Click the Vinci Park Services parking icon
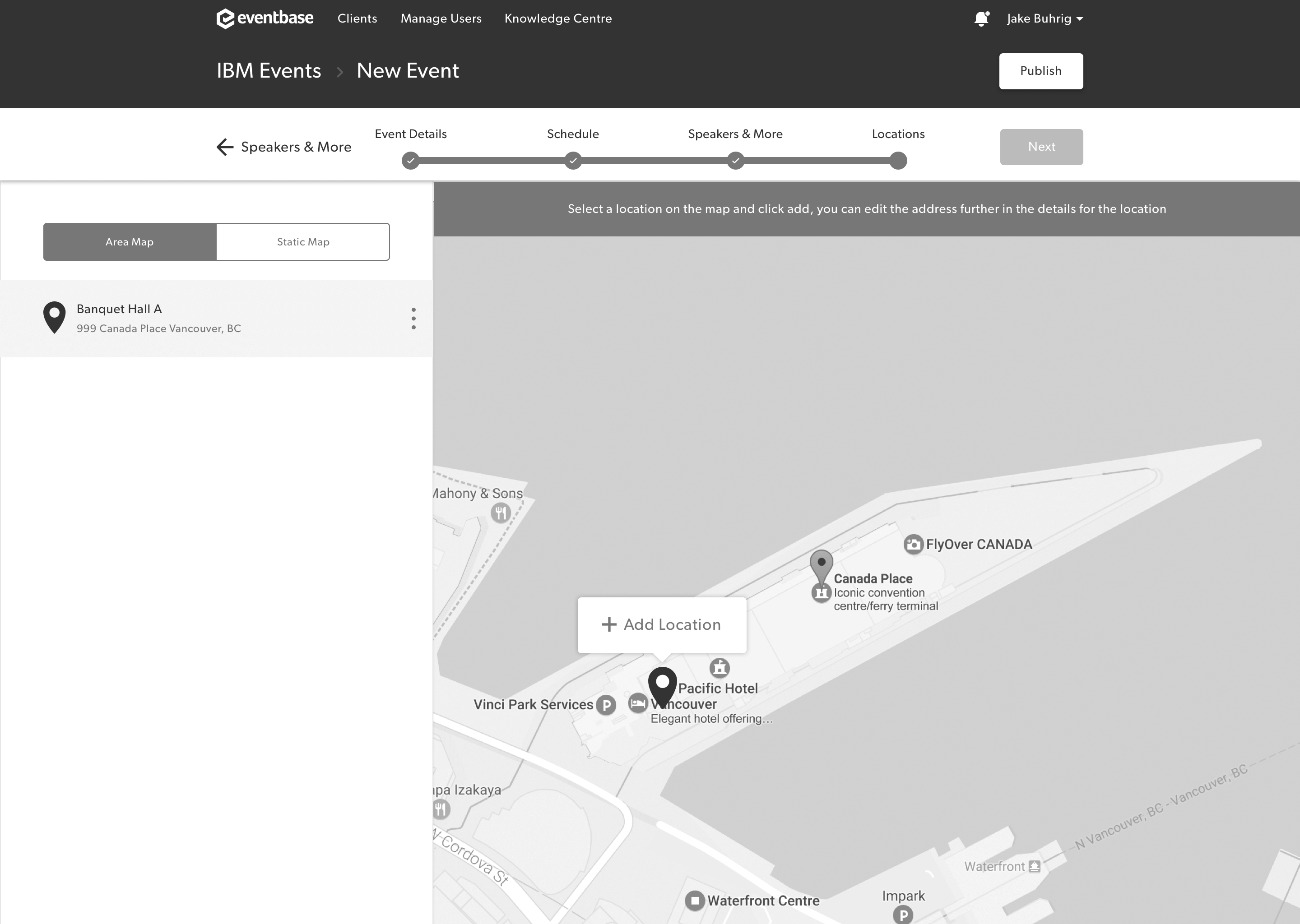The height and width of the screenshot is (924, 1300). click(x=606, y=706)
